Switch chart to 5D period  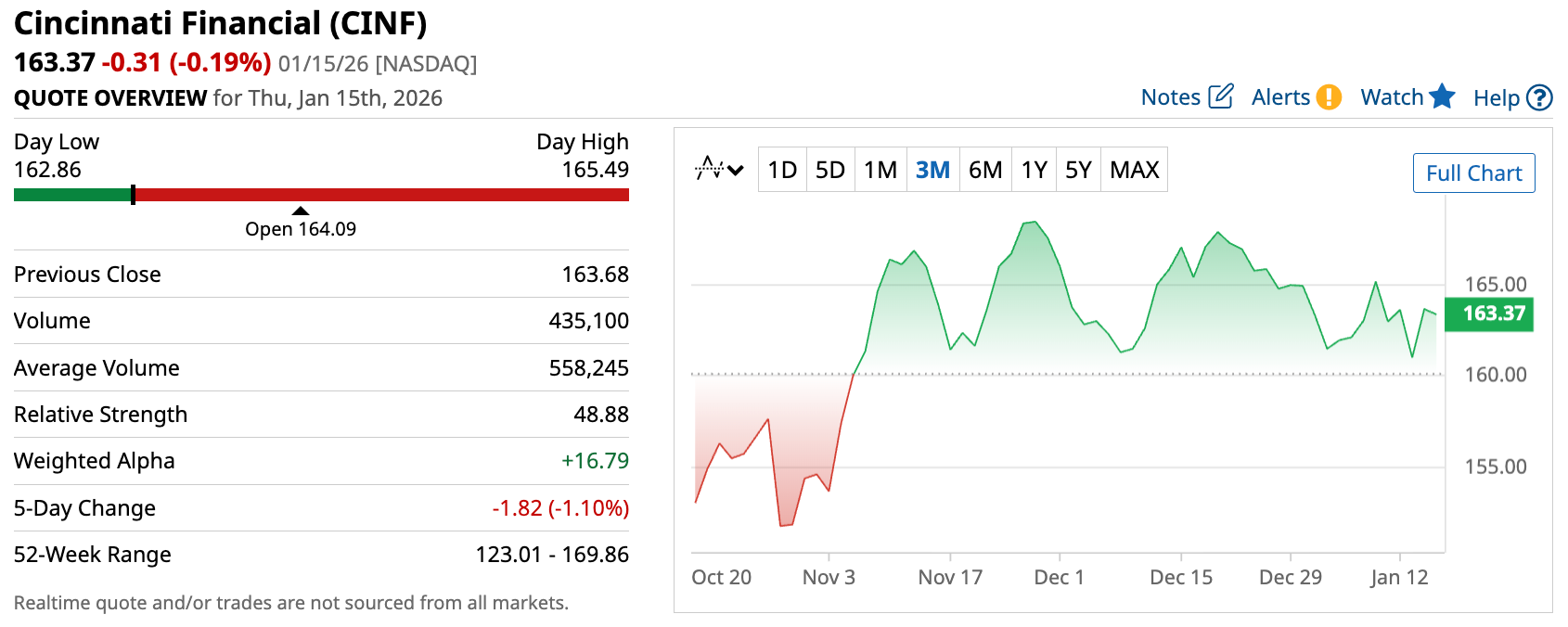[x=829, y=170]
